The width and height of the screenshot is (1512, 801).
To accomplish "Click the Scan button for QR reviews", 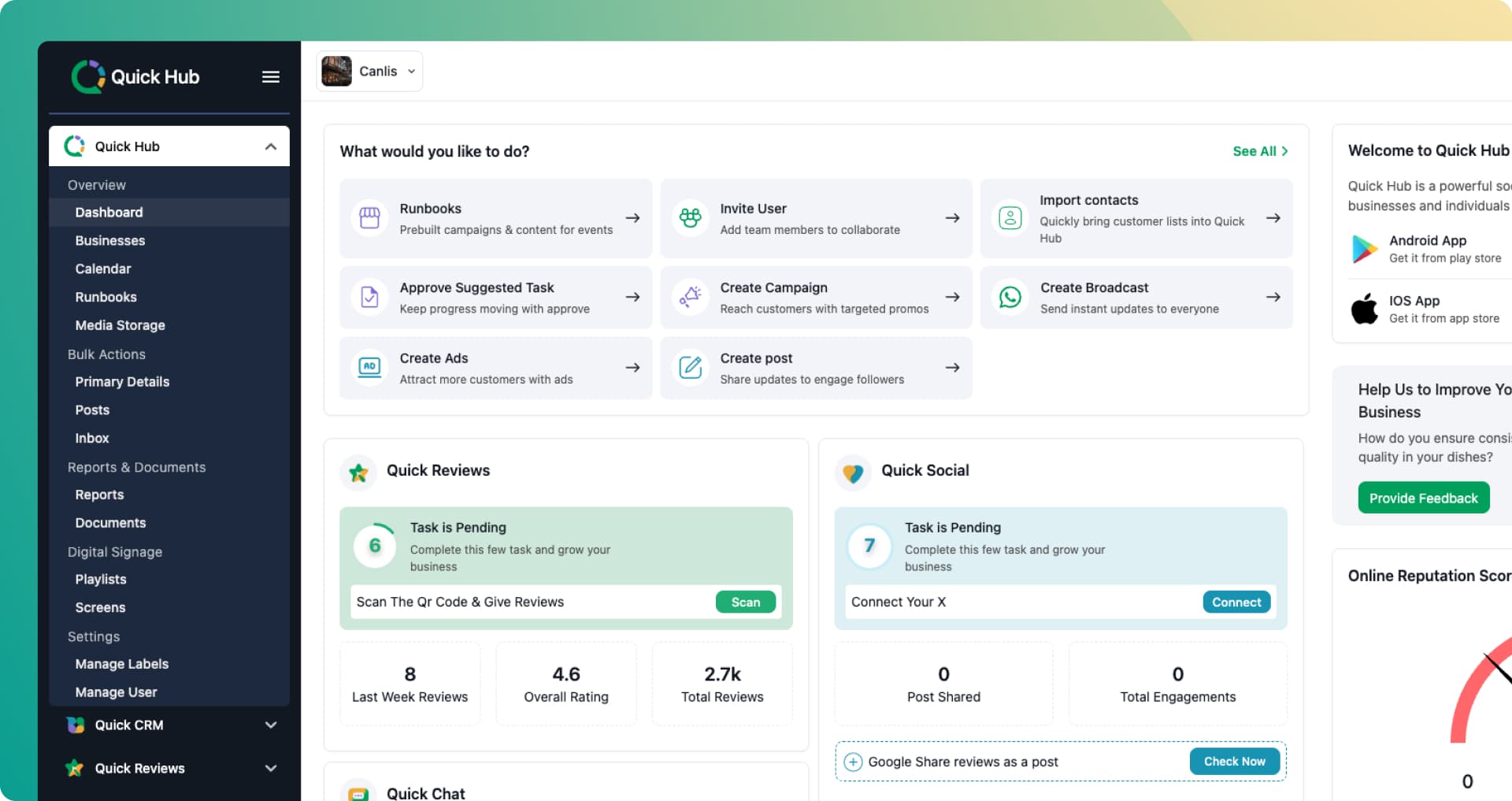I will 745,602.
